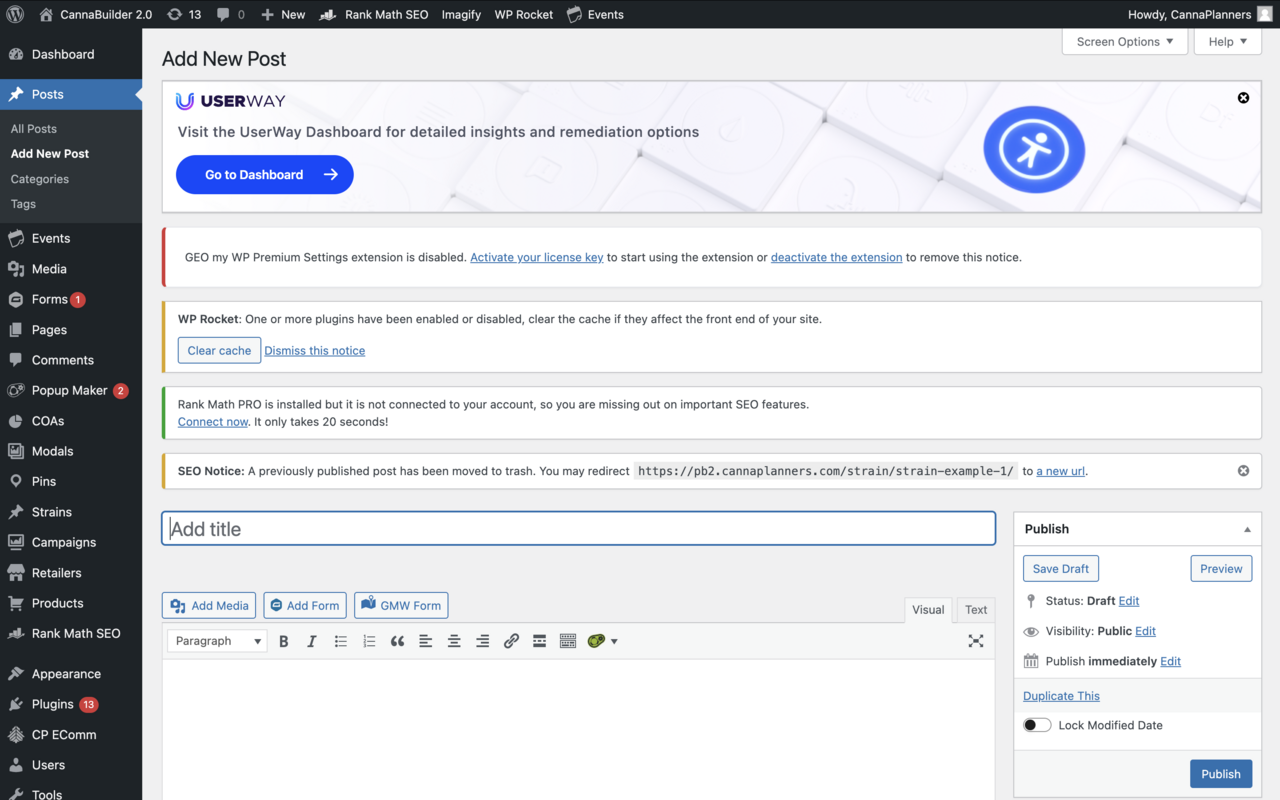
Task: Expand Screen Options panel
Action: 1125,42
